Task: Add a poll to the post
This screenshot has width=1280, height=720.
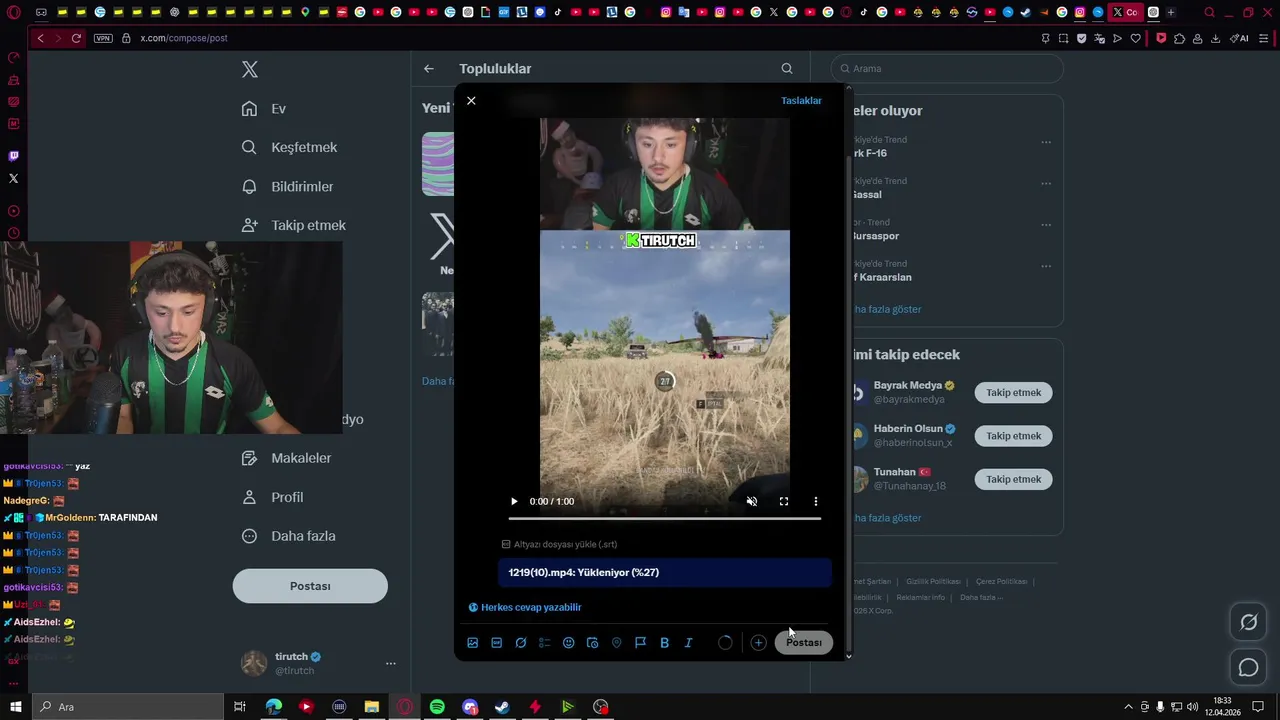Action: click(x=545, y=643)
